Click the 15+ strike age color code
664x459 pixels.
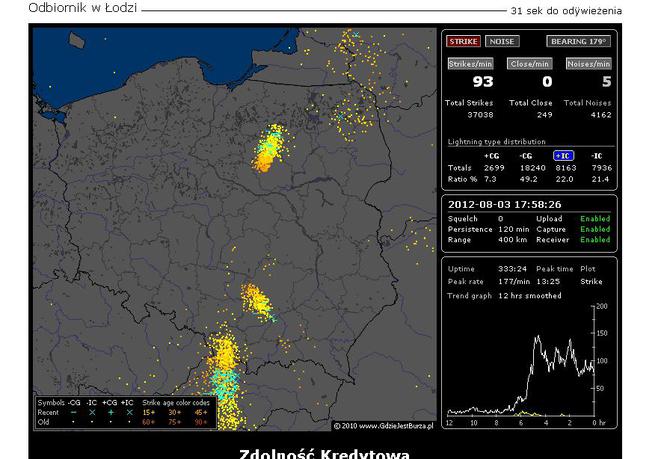(149, 412)
